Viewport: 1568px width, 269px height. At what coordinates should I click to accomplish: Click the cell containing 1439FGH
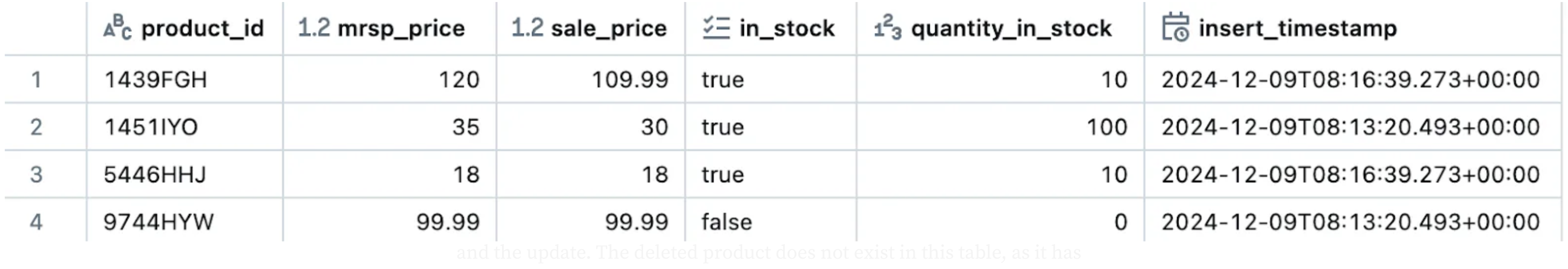pos(156,80)
